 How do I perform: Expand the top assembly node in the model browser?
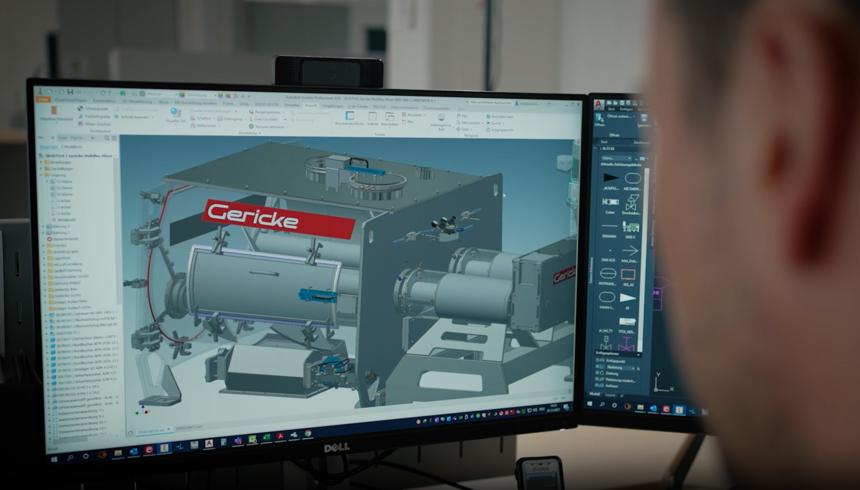41,156
